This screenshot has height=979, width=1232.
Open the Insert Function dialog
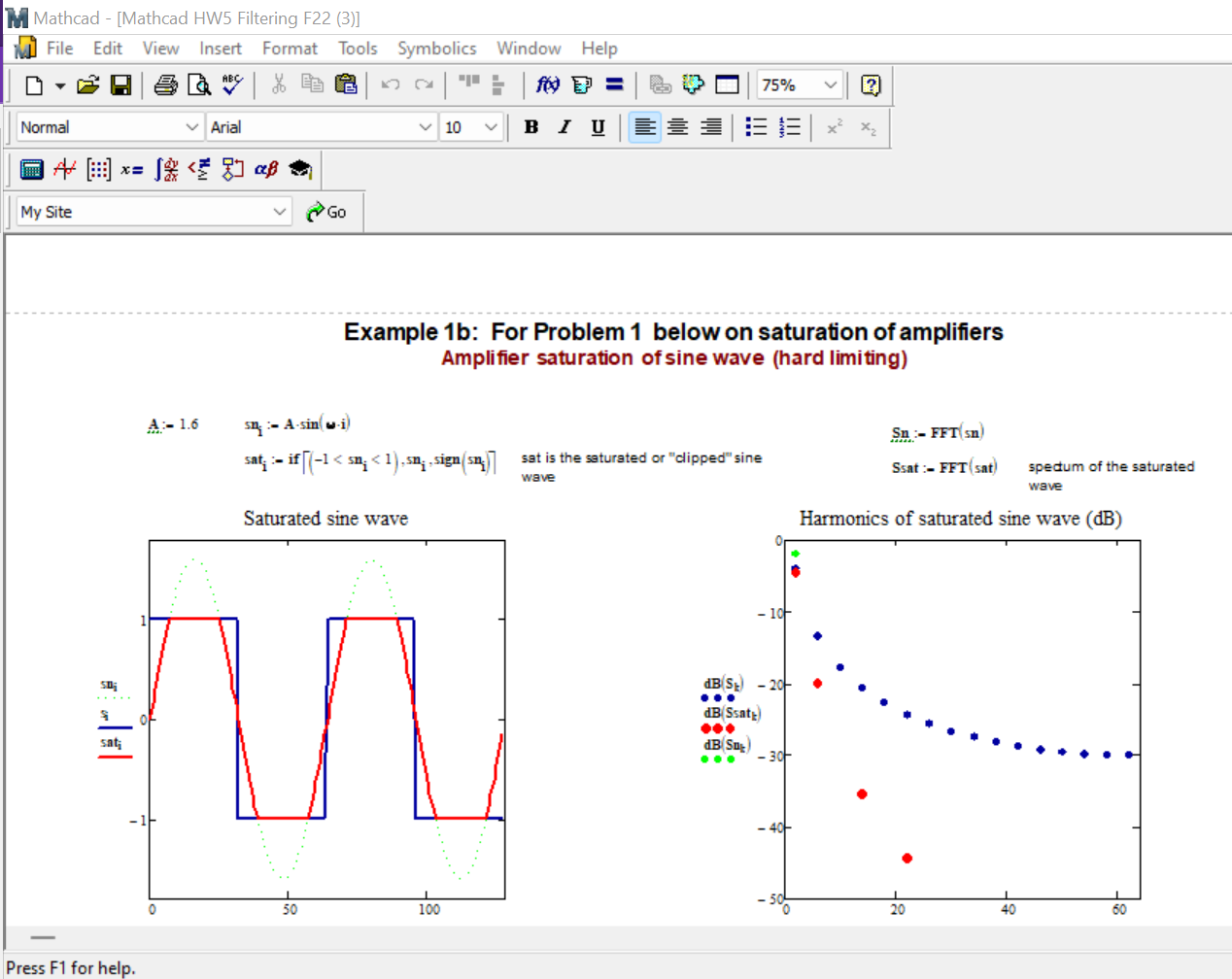tap(548, 85)
